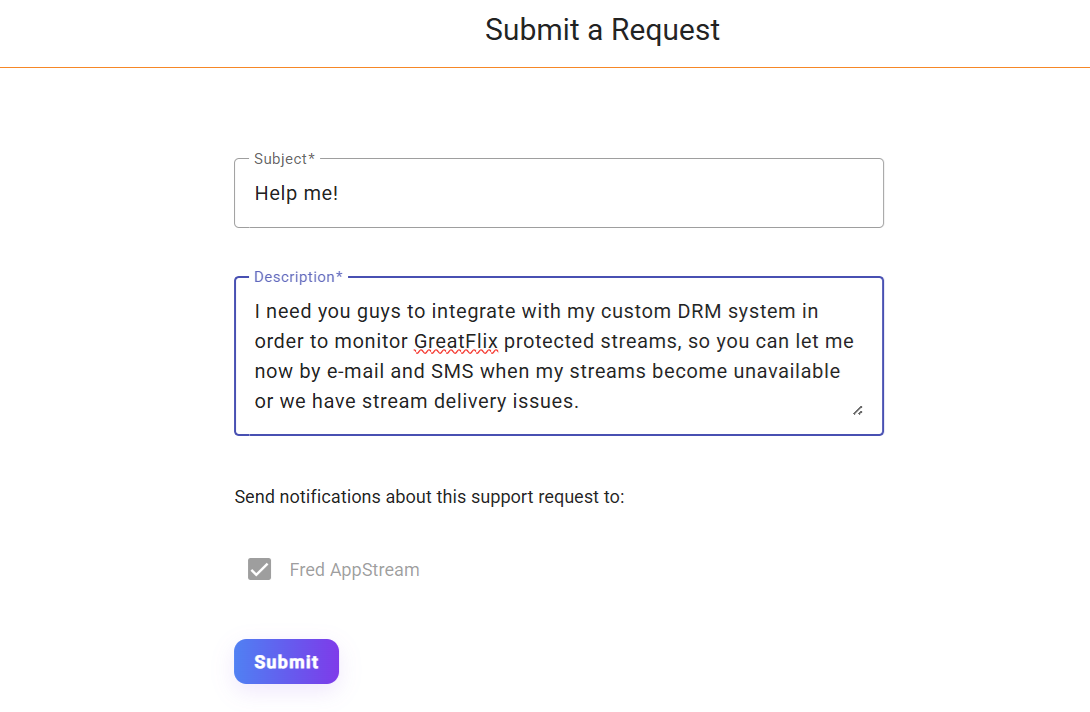The height and width of the screenshot is (712, 1090).
Task: Place cursor after 'Help me!' in Subject
Action: pos(343,193)
